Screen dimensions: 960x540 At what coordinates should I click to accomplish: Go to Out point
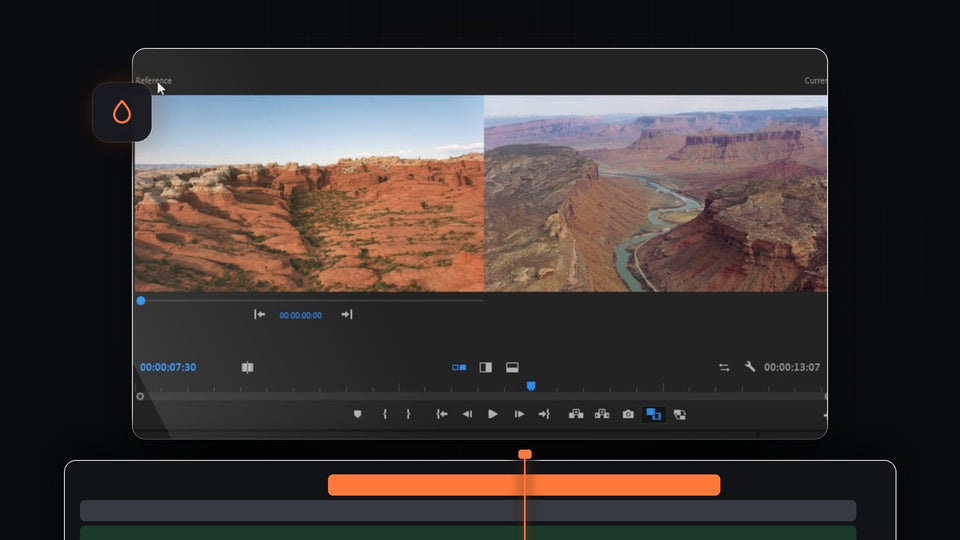coord(544,414)
